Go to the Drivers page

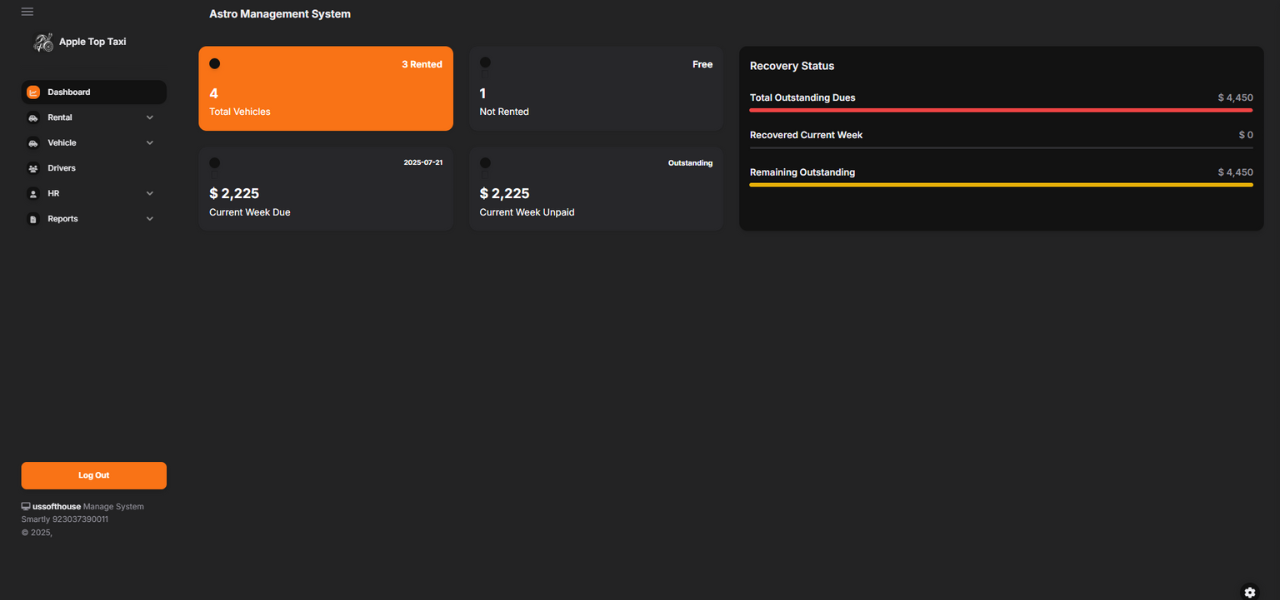pyautogui.click(x=94, y=168)
